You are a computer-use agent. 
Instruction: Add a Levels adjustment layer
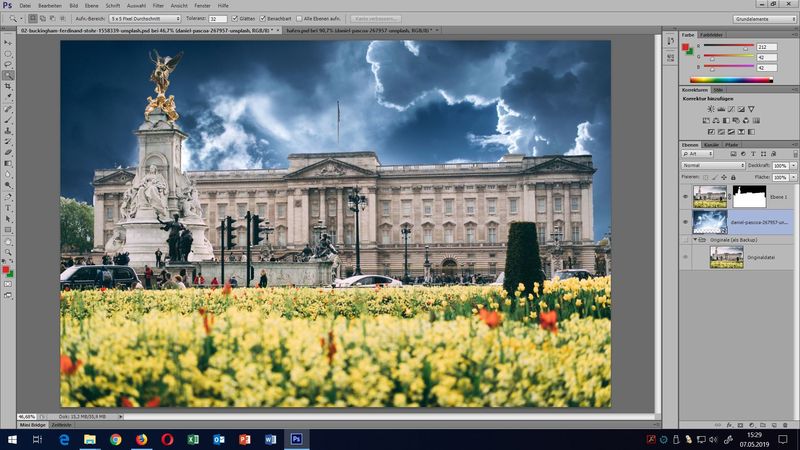[720, 109]
